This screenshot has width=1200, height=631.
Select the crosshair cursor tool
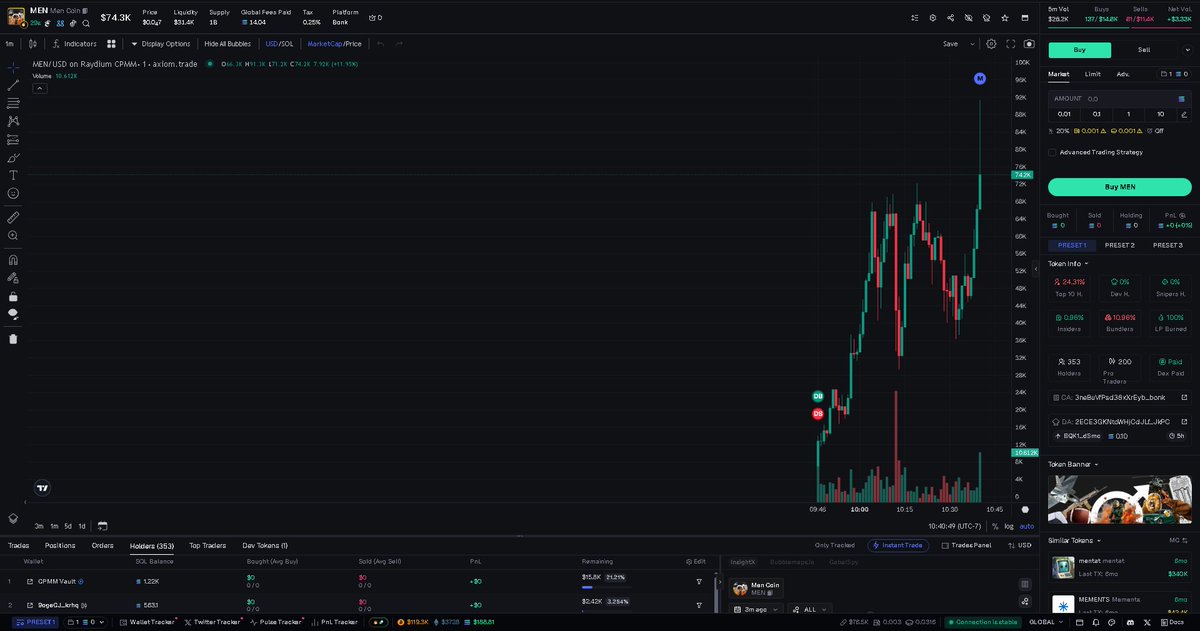pyautogui.click(x=13, y=67)
